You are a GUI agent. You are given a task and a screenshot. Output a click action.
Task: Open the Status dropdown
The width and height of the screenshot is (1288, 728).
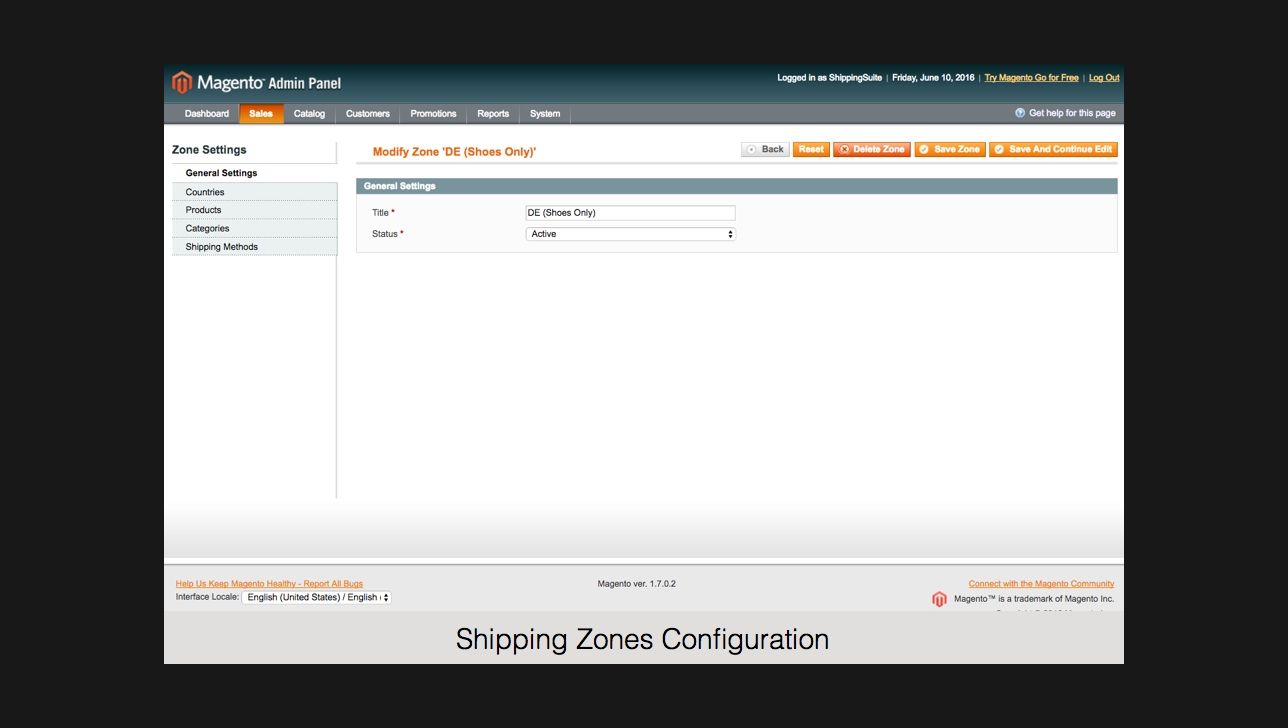pos(630,234)
